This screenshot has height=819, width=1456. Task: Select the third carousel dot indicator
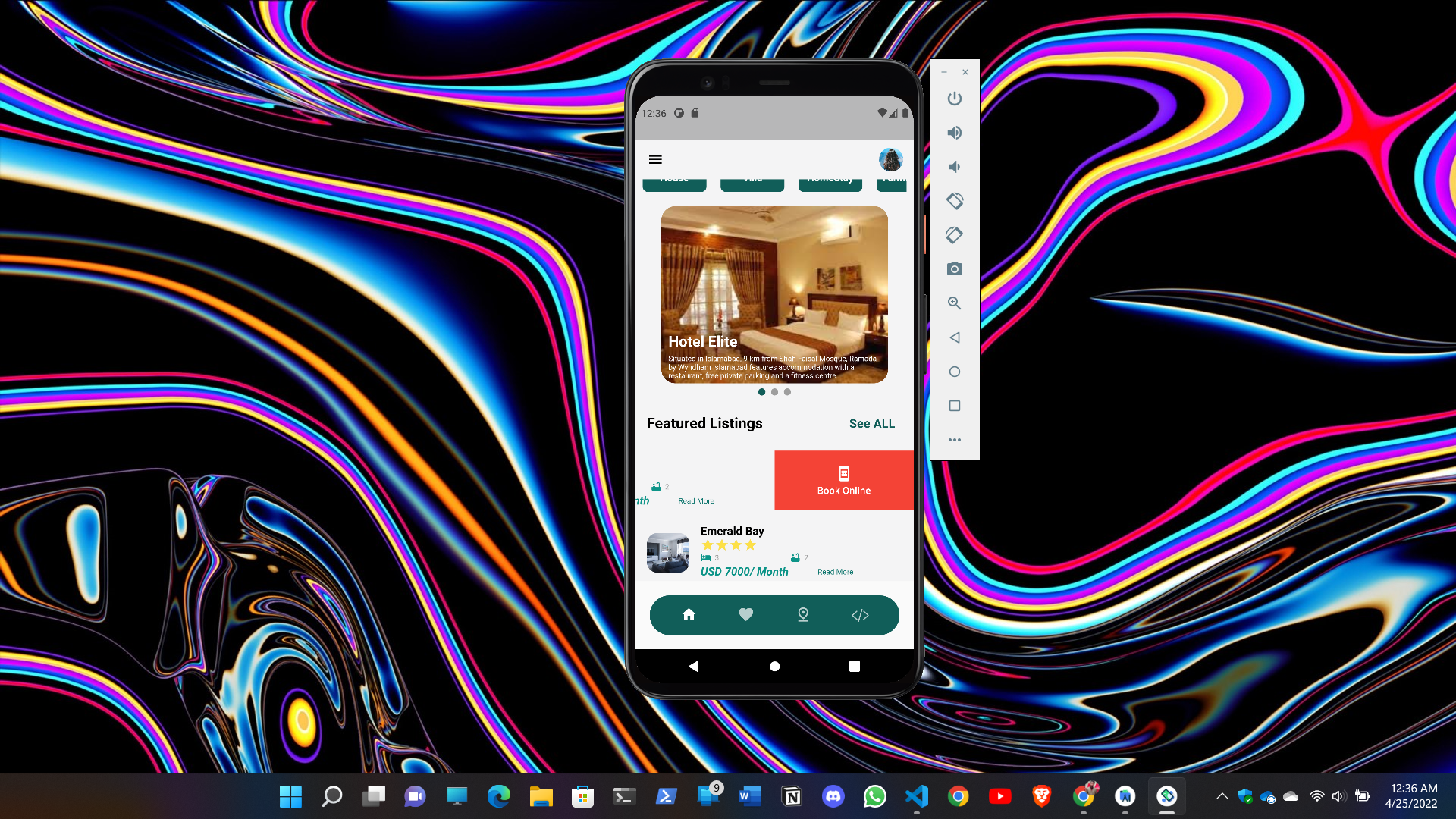click(787, 392)
